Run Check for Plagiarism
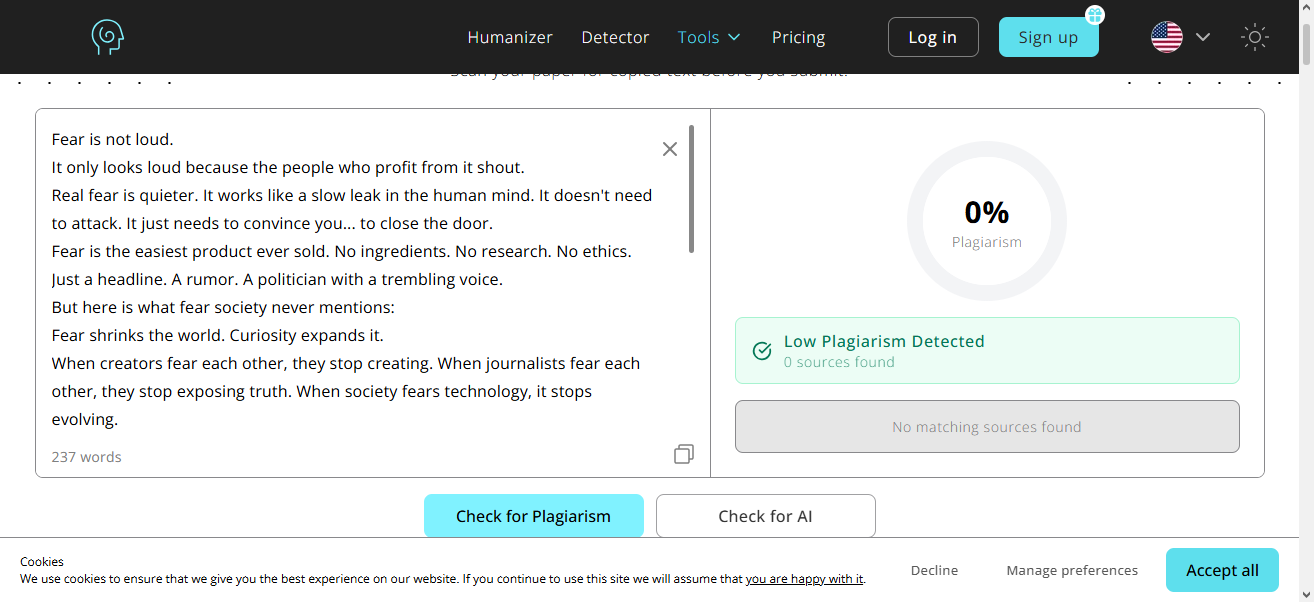The height and width of the screenshot is (602, 1314). pos(534,516)
